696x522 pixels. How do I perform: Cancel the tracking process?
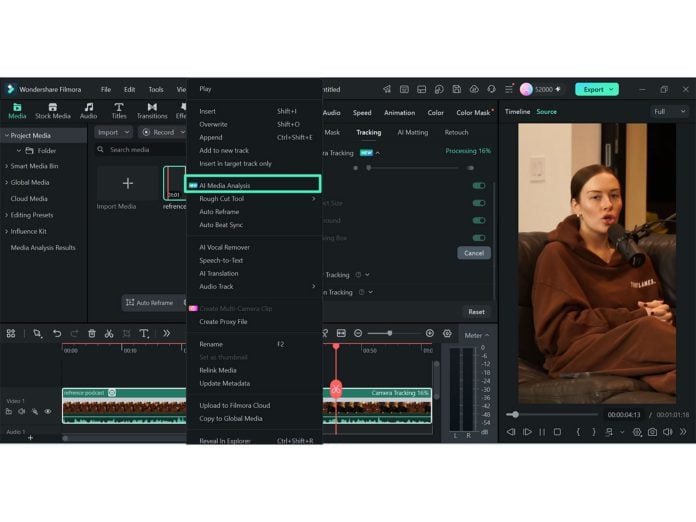[x=474, y=253]
